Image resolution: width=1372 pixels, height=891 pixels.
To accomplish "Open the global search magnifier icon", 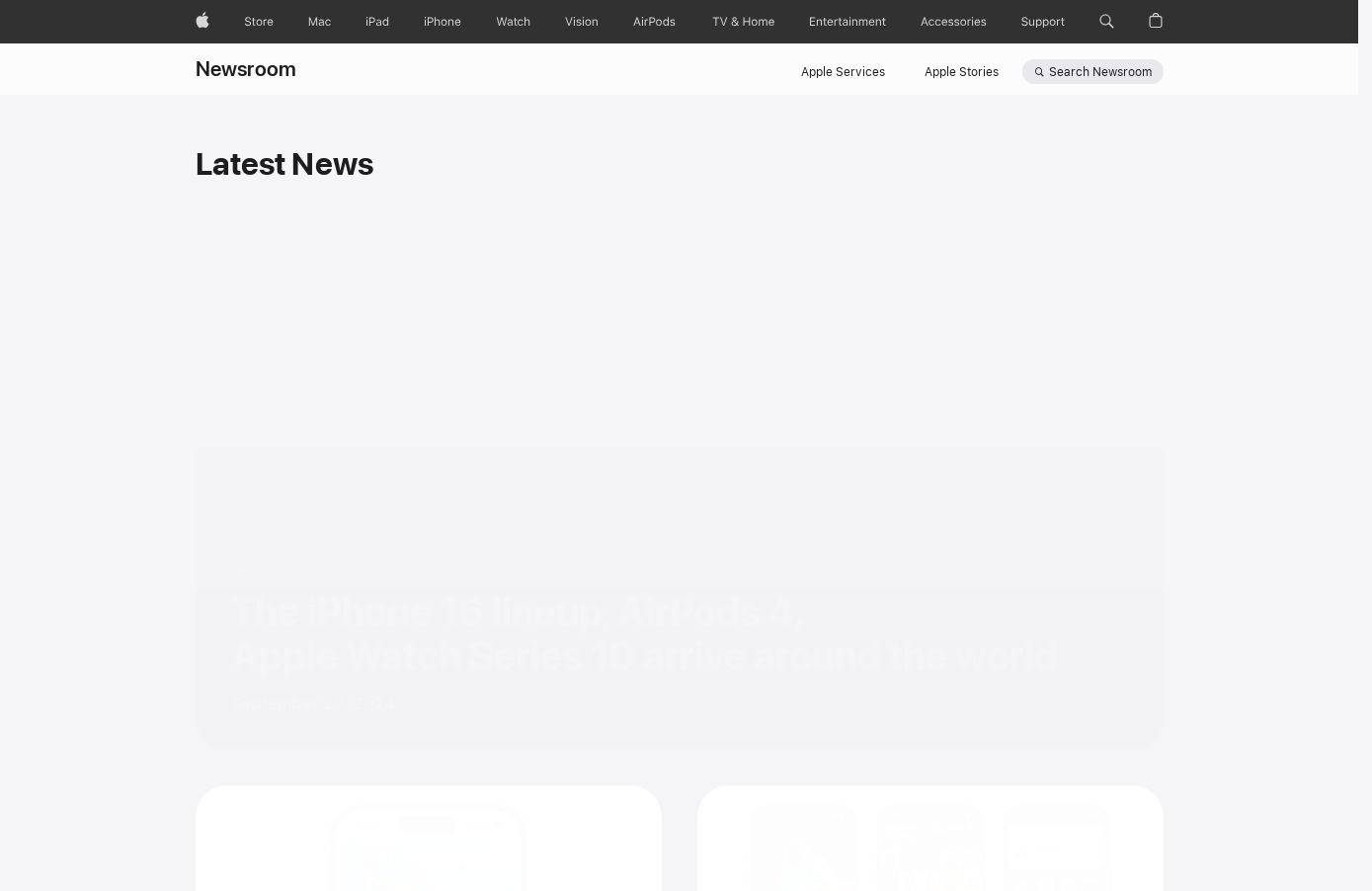I will point(1106,21).
